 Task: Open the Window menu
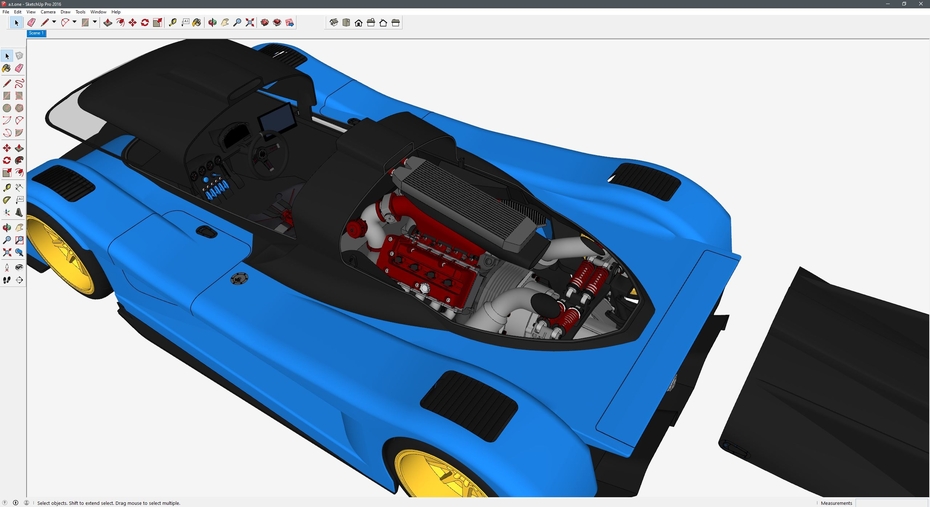[98, 12]
